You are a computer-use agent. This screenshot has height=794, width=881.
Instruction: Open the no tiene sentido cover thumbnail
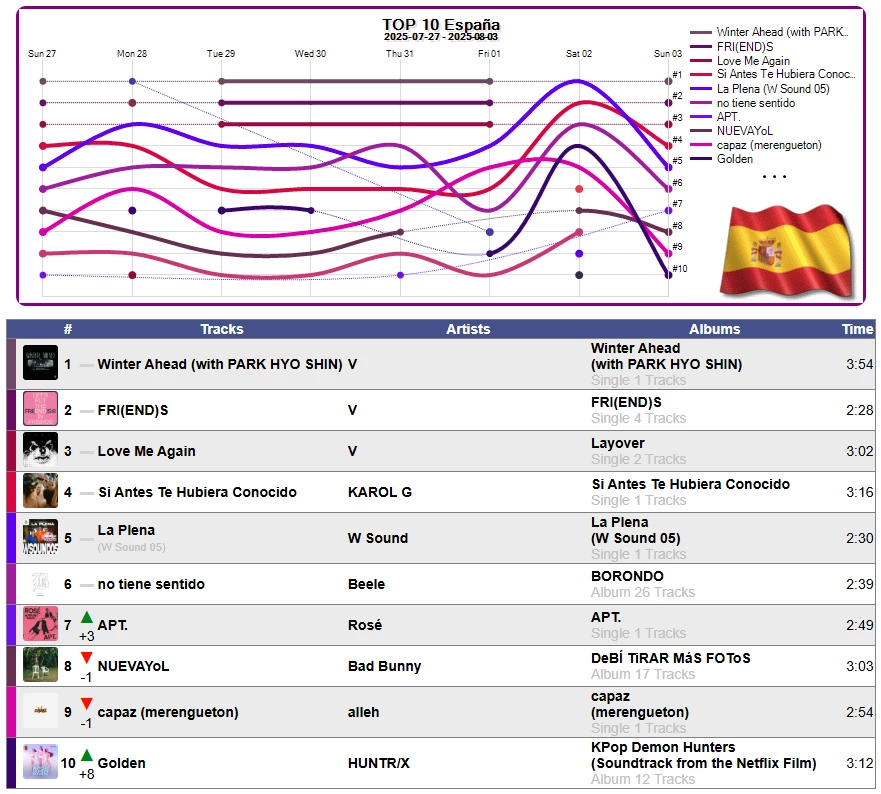tap(40, 583)
